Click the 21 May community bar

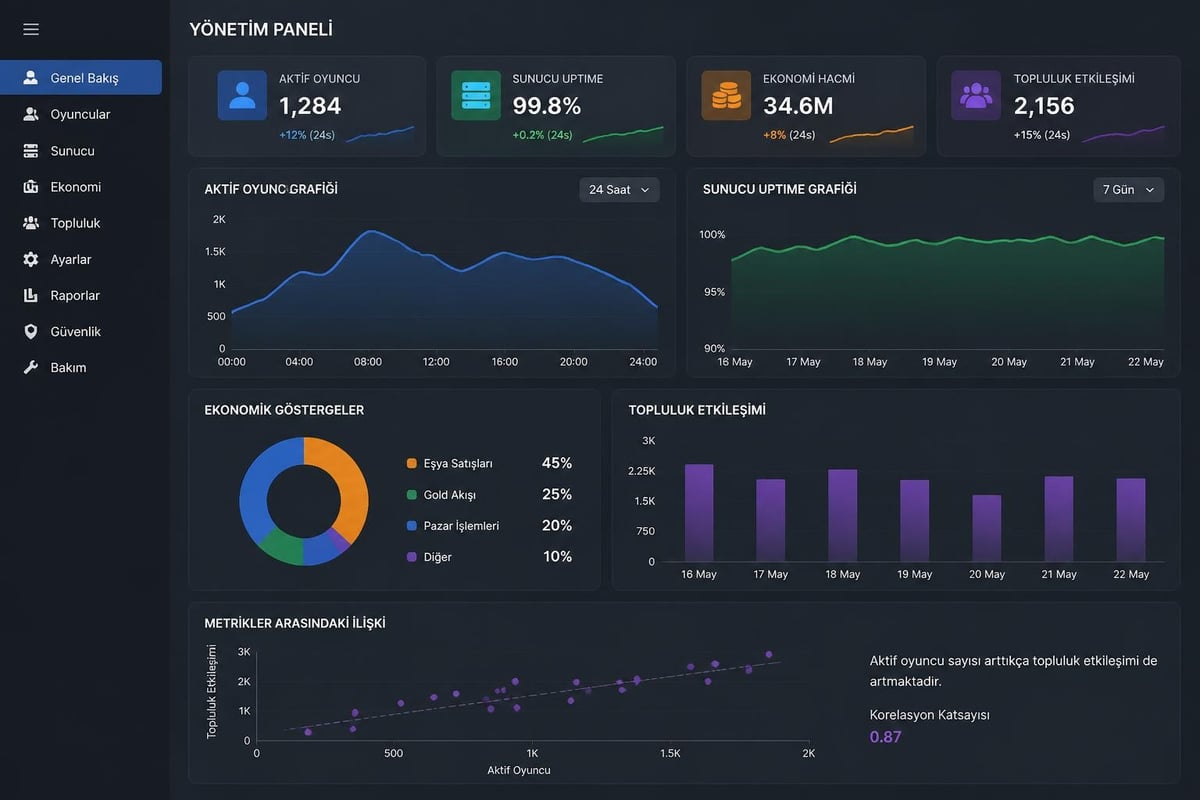1059,518
